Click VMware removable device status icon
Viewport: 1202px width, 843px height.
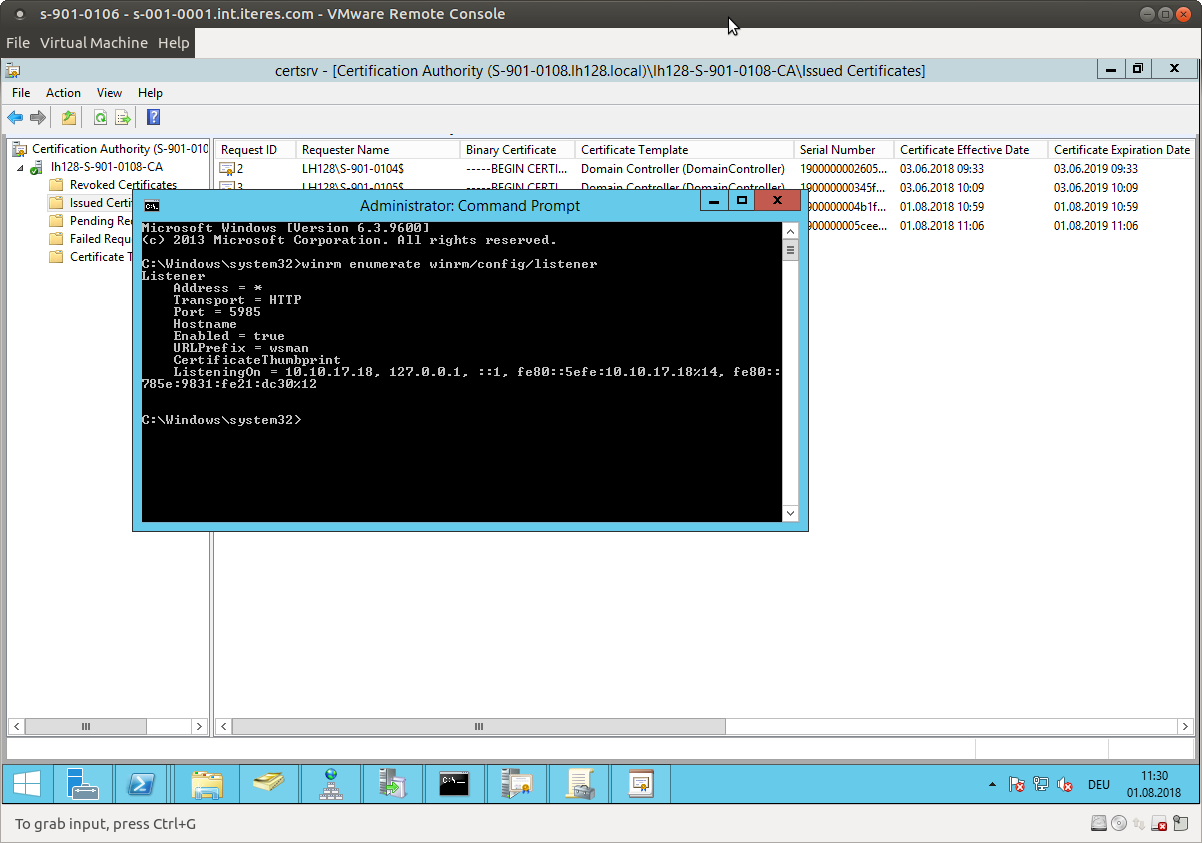(1159, 824)
